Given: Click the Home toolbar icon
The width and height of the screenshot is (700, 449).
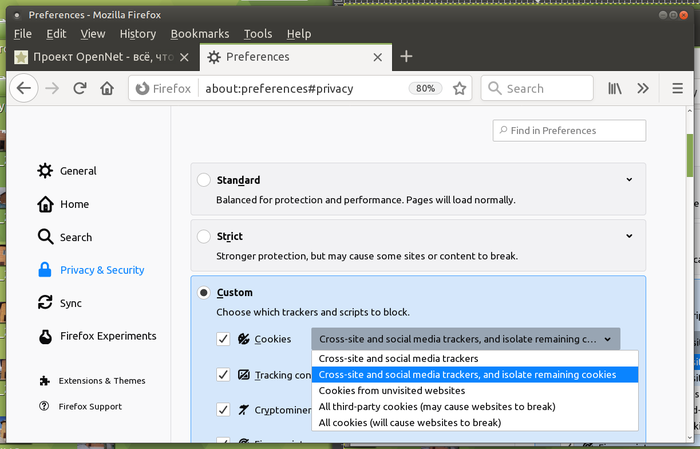Looking at the screenshot, I should tap(107, 88).
